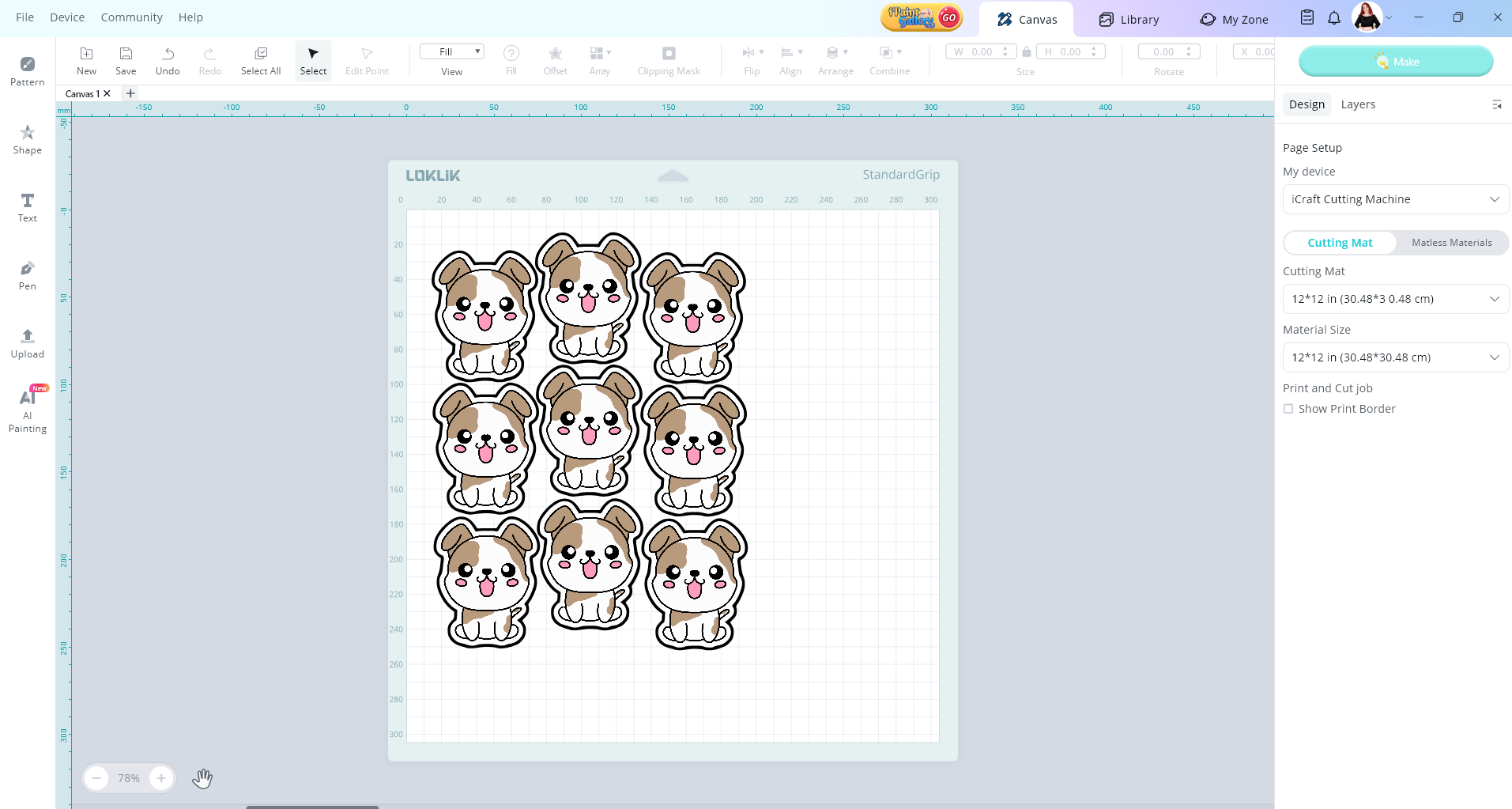Open the AI Painting tool
Screen dimensions: 1512x809
tap(27, 410)
